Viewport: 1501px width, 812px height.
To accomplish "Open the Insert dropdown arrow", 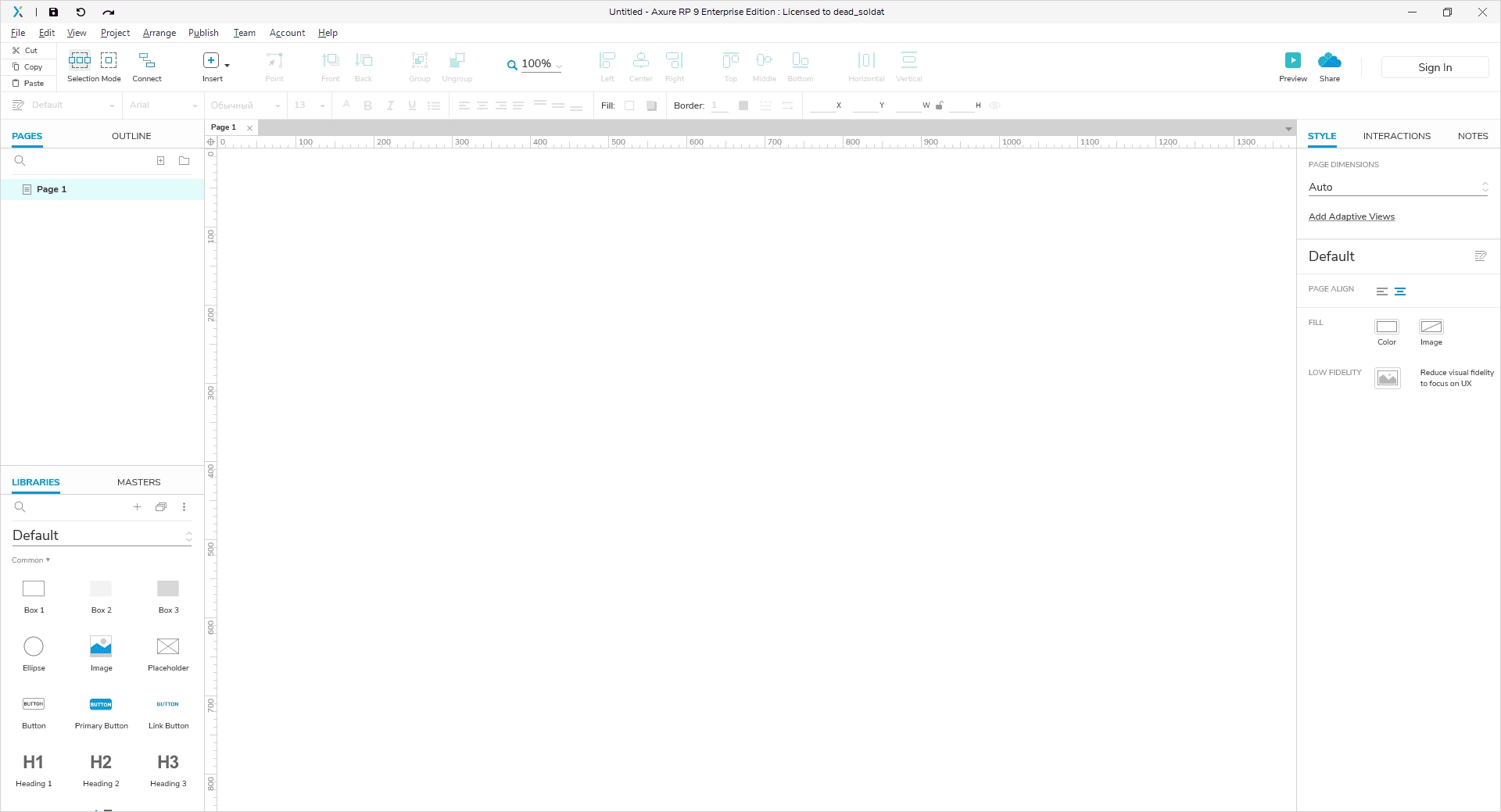I will pos(227,65).
